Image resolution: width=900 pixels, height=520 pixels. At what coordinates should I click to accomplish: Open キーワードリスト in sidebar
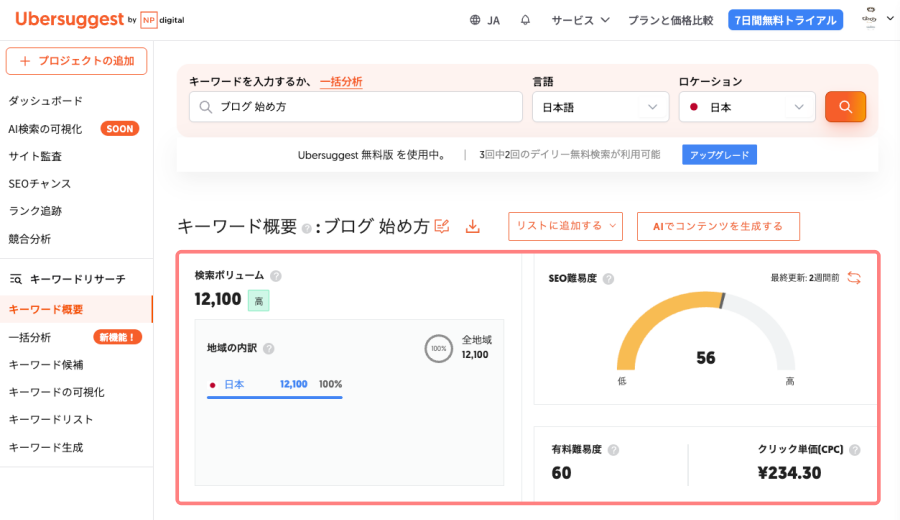point(51,420)
